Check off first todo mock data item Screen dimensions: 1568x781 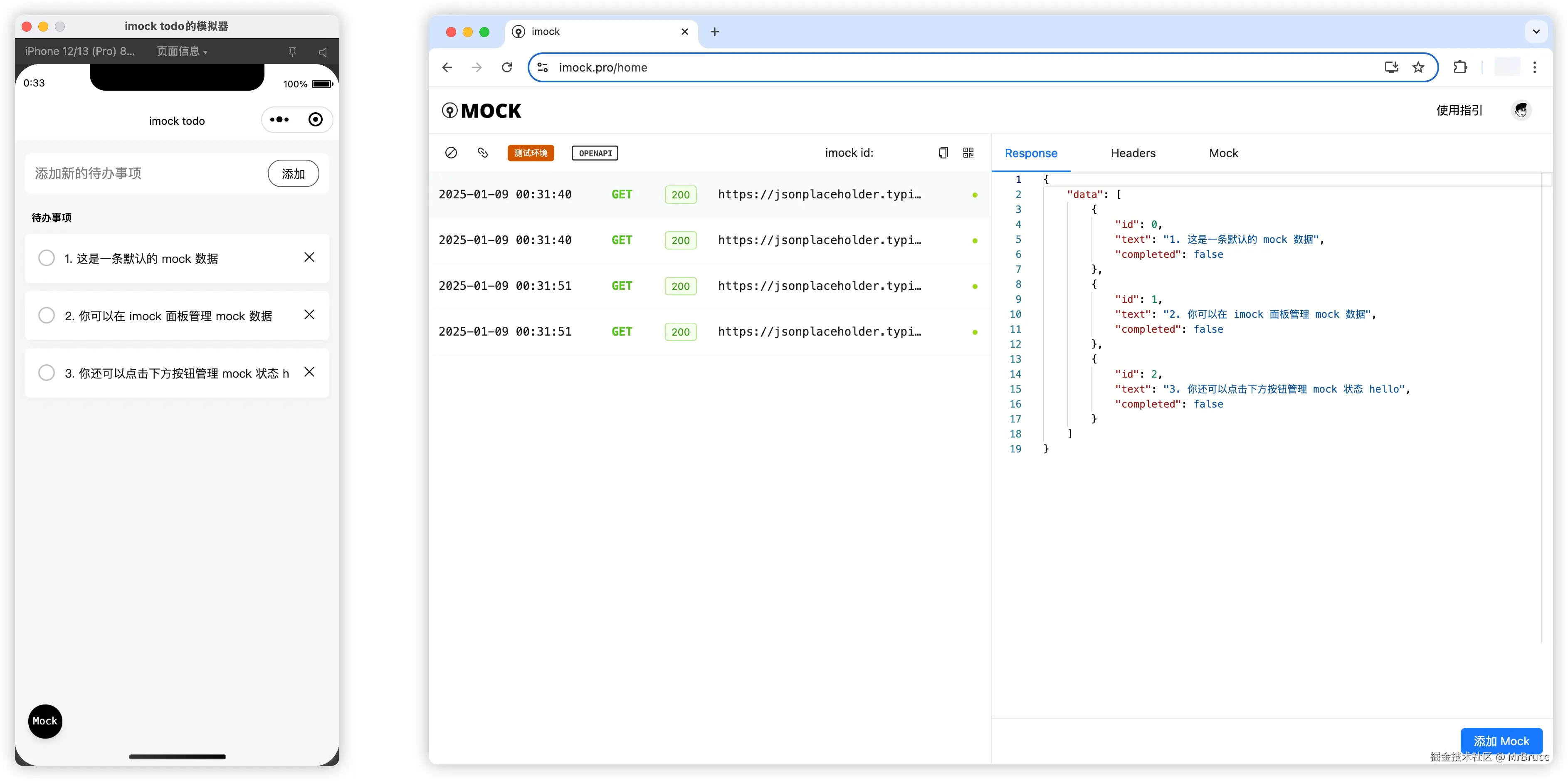pyautogui.click(x=46, y=258)
